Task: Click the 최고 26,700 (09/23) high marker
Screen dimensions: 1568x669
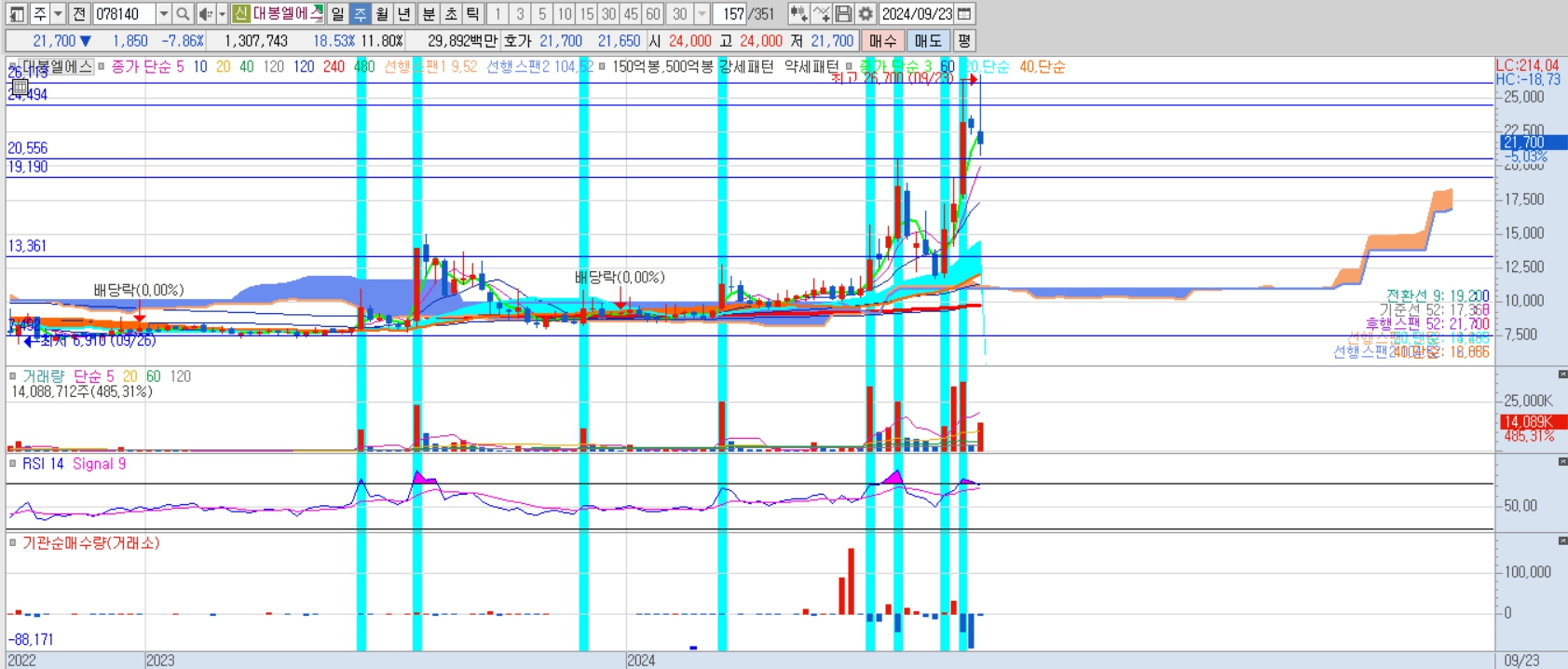Action: click(x=904, y=79)
